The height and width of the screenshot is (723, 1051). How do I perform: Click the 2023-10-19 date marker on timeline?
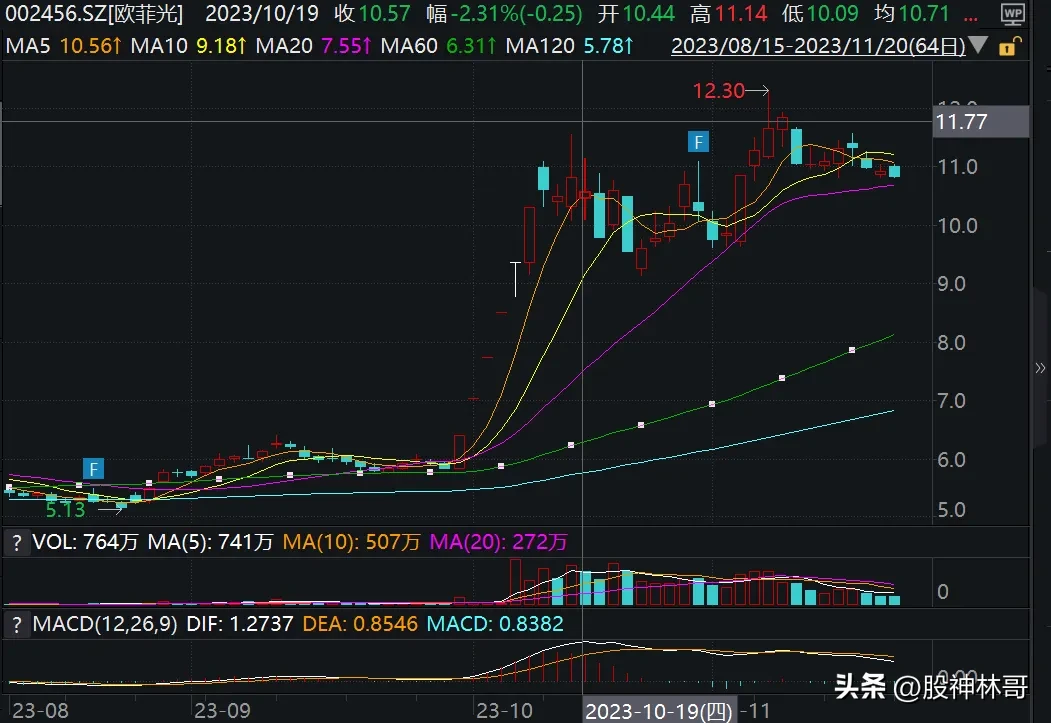[x=660, y=711]
